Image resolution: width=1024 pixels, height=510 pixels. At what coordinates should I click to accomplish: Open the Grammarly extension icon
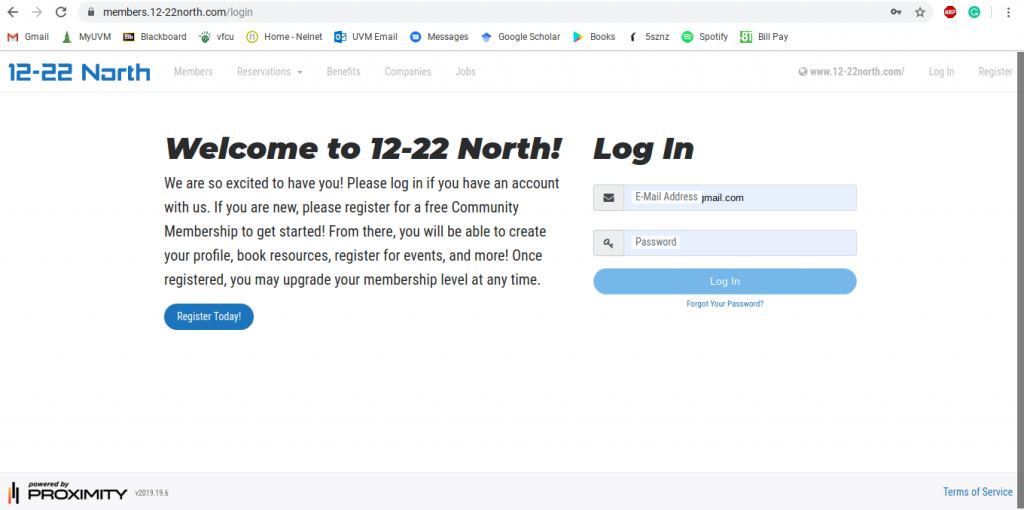pos(974,12)
